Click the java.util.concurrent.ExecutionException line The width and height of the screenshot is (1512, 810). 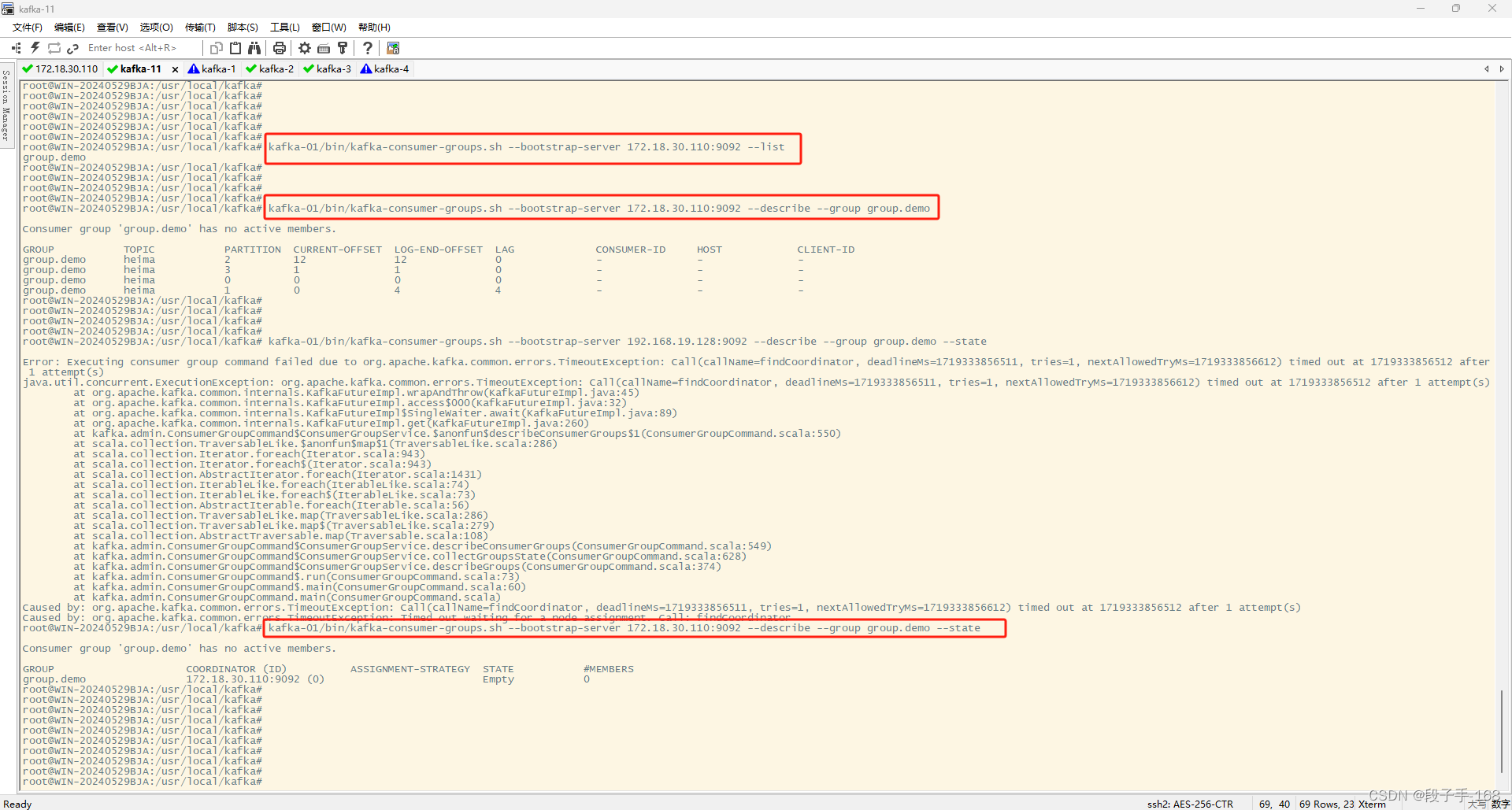756,383
